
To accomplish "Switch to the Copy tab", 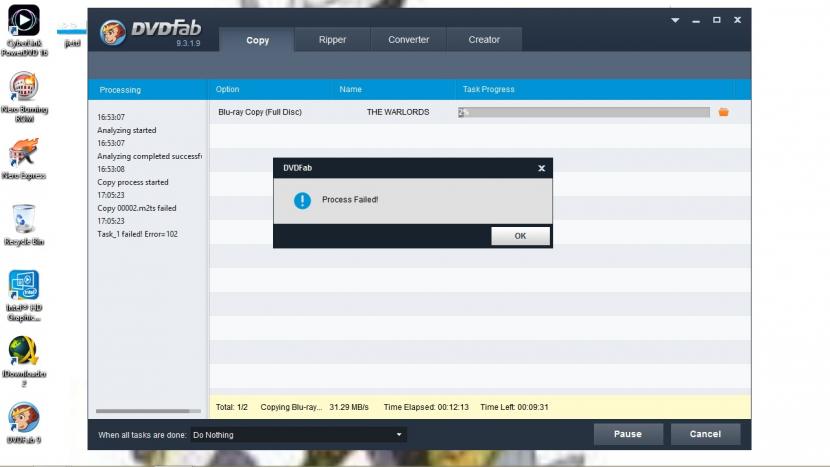I will coord(257,40).
